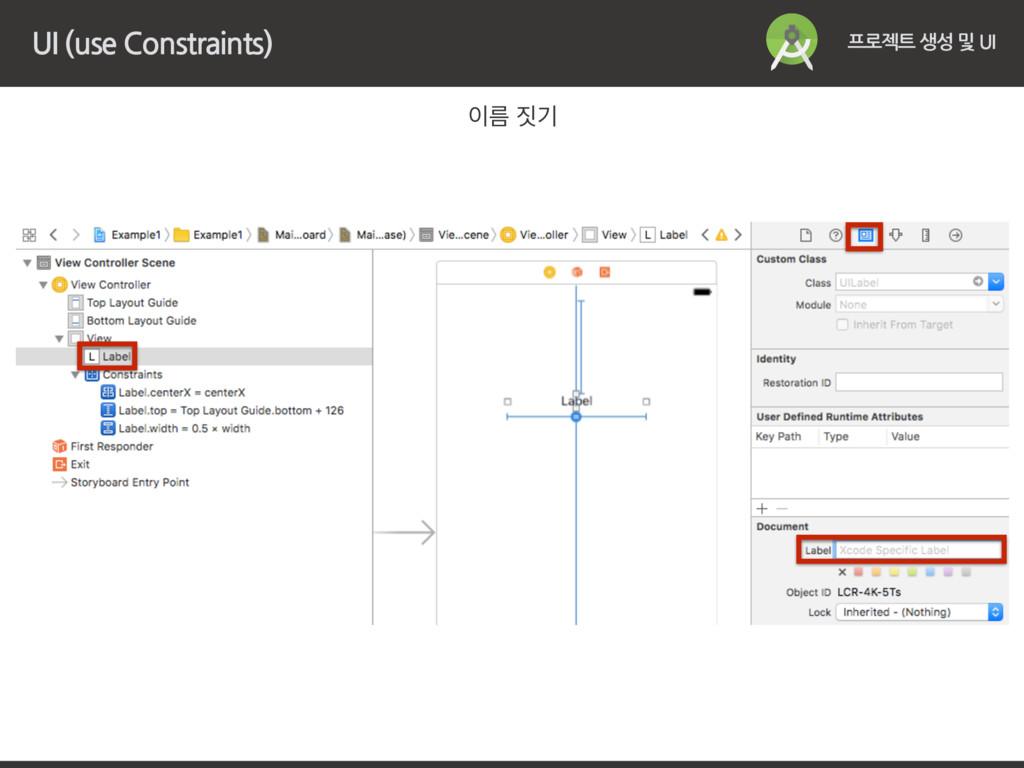
Task: Click the Xcode Specific Label field
Action: point(918,550)
